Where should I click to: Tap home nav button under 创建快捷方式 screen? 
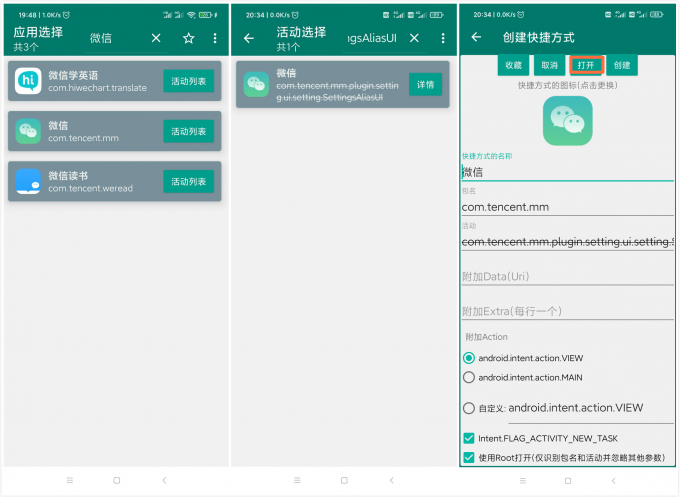(x=568, y=481)
